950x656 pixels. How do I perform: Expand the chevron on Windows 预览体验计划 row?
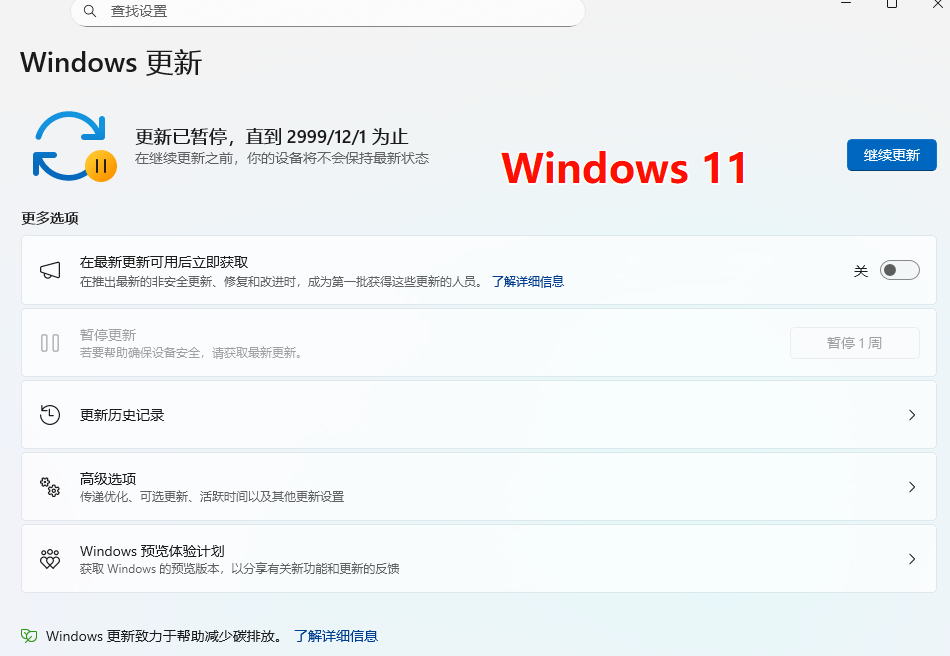912,559
